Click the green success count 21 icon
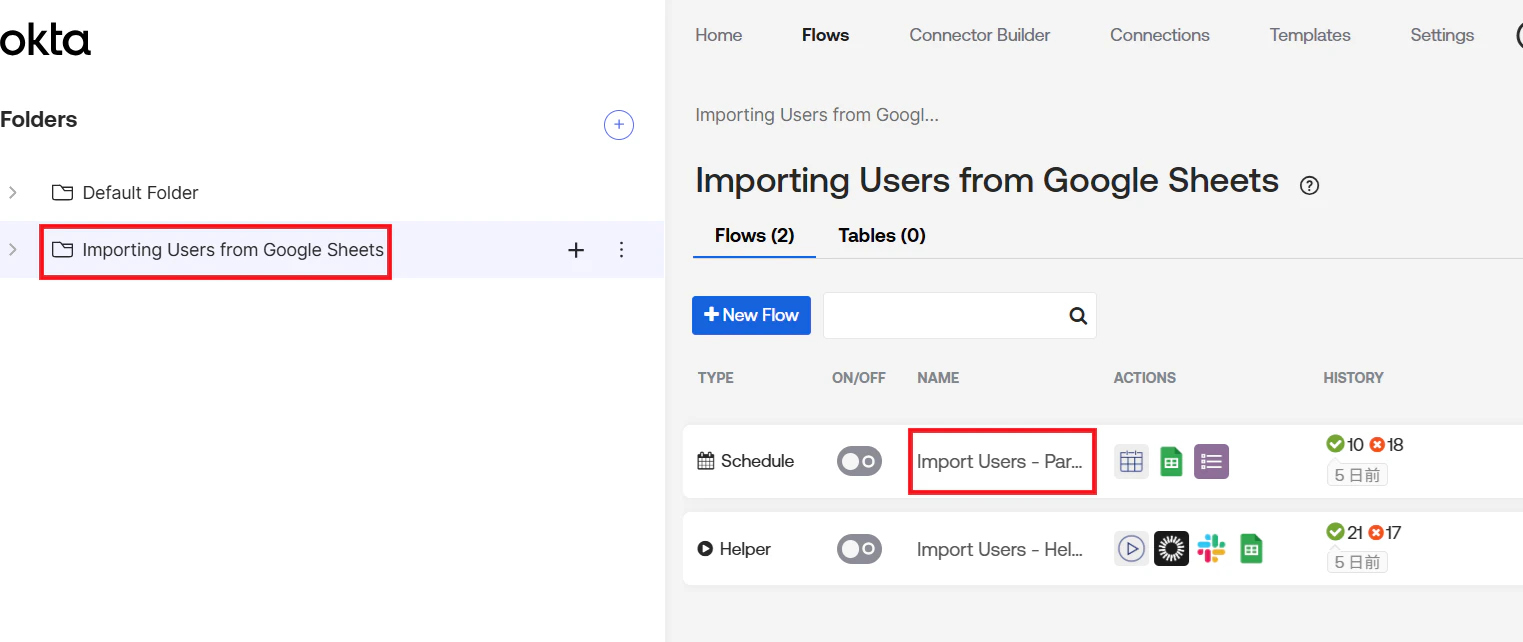 pos(1335,532)
